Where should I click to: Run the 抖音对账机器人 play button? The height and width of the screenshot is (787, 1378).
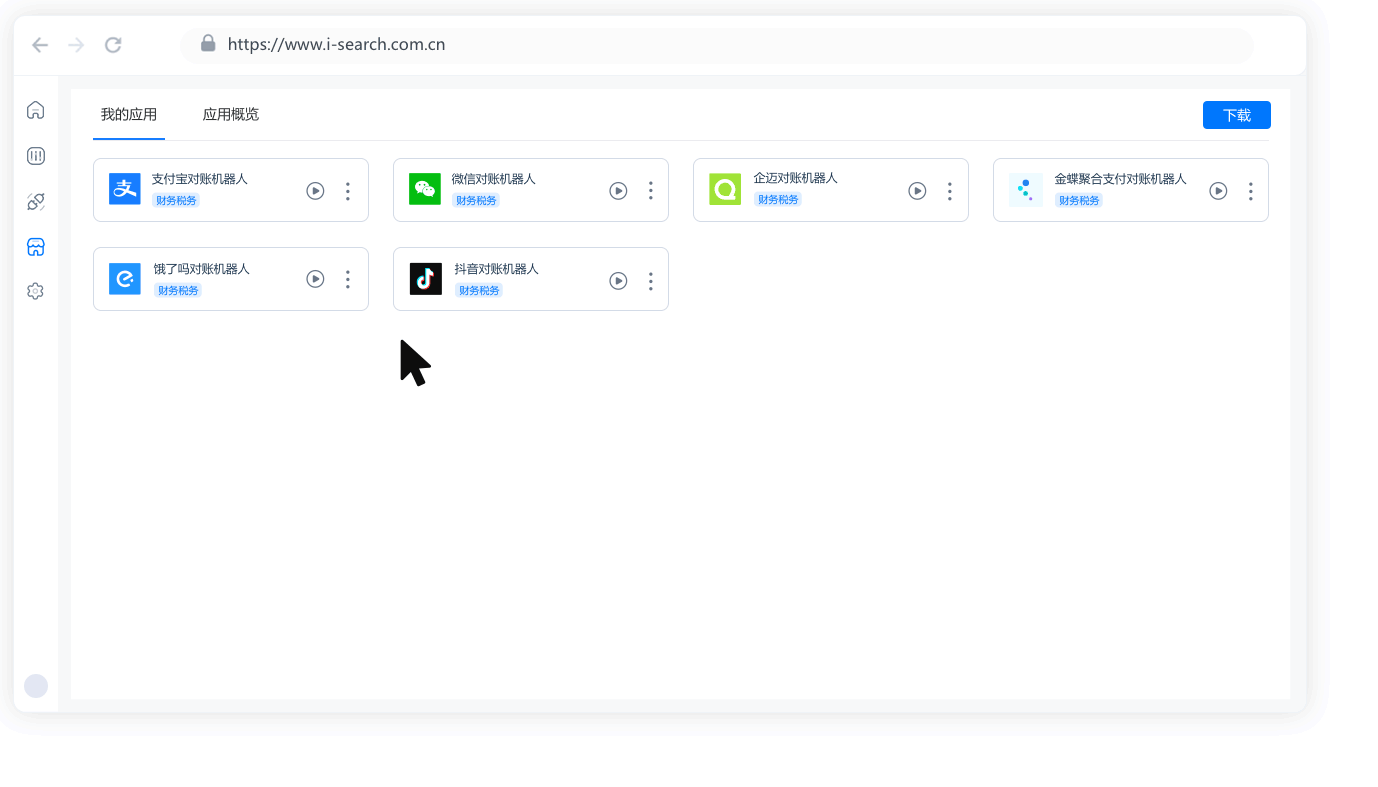pos(618,281)
